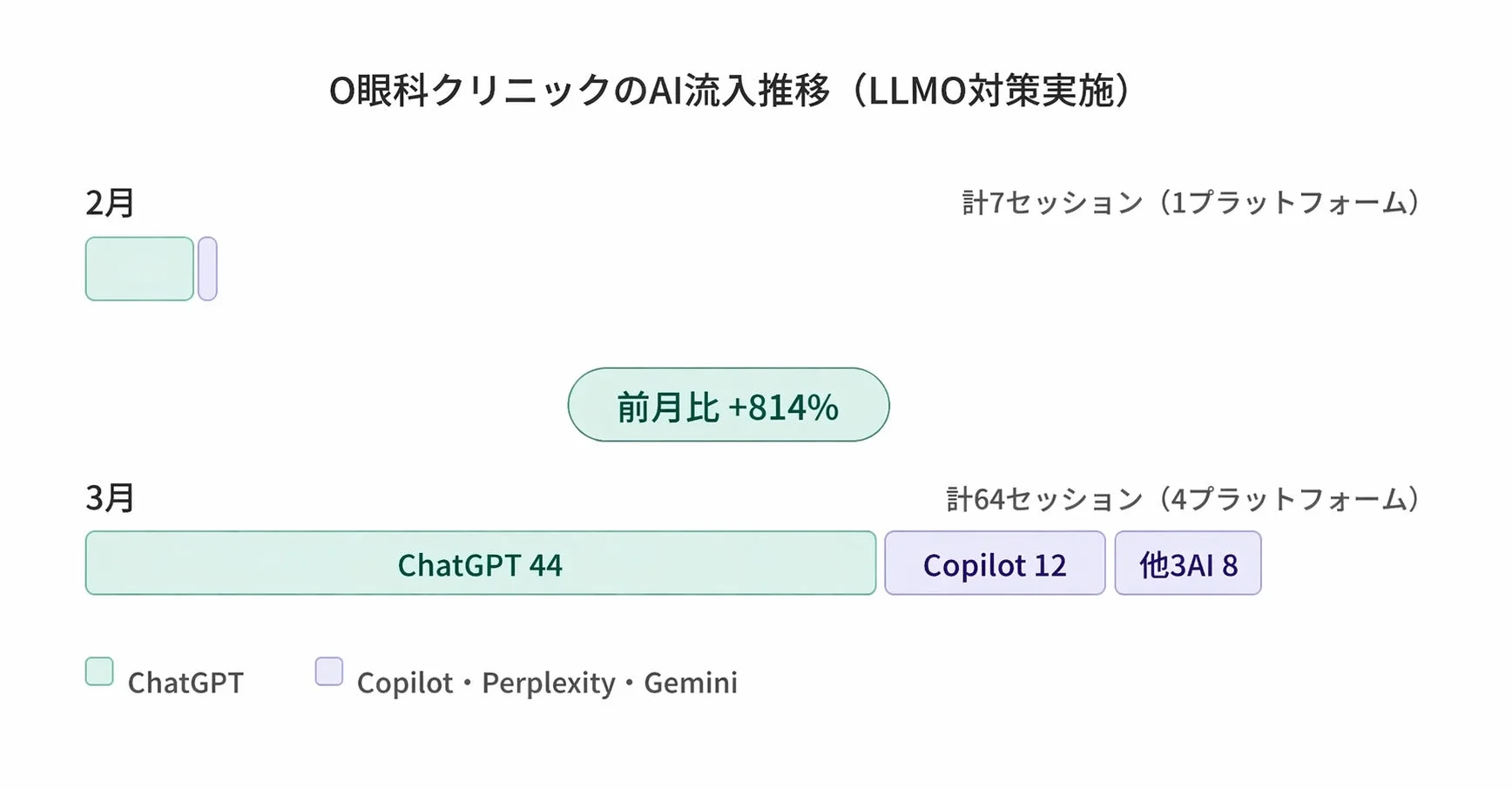
Task: Click Gemini in the legend text
Action: coord(691,683)
